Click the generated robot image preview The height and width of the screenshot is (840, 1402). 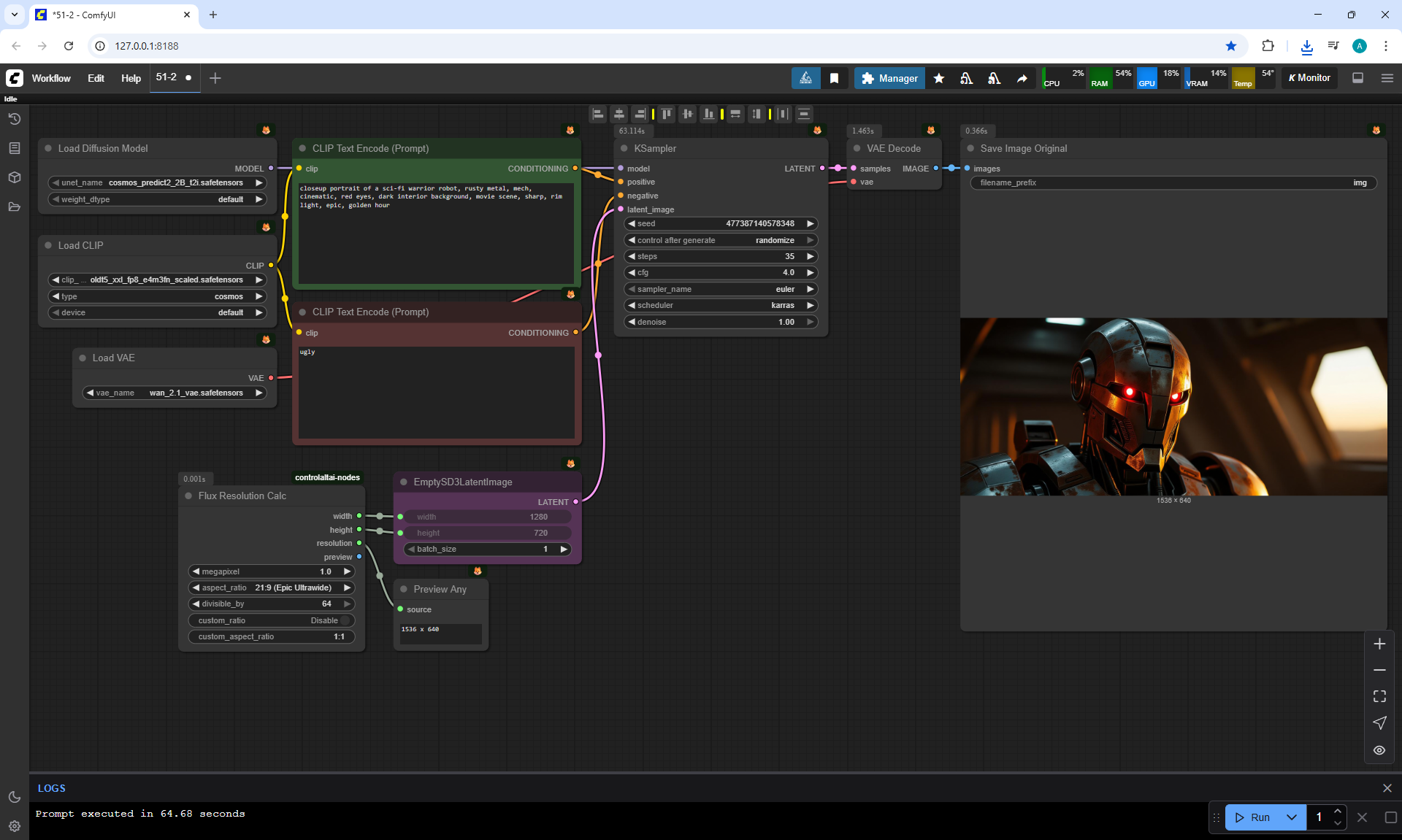pyautogui.click(x=1173, y=406)
